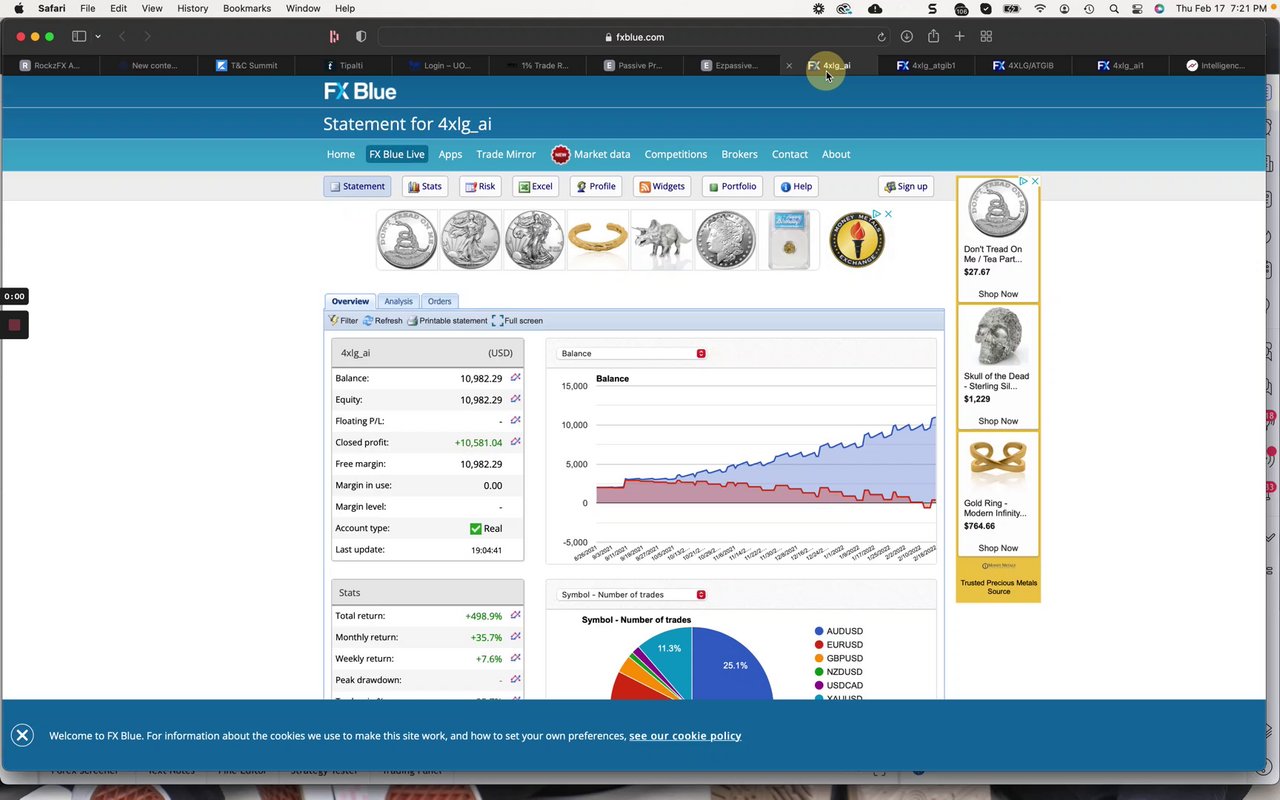
Task: Open the Profile button
Action: click(x=596, y=186)
